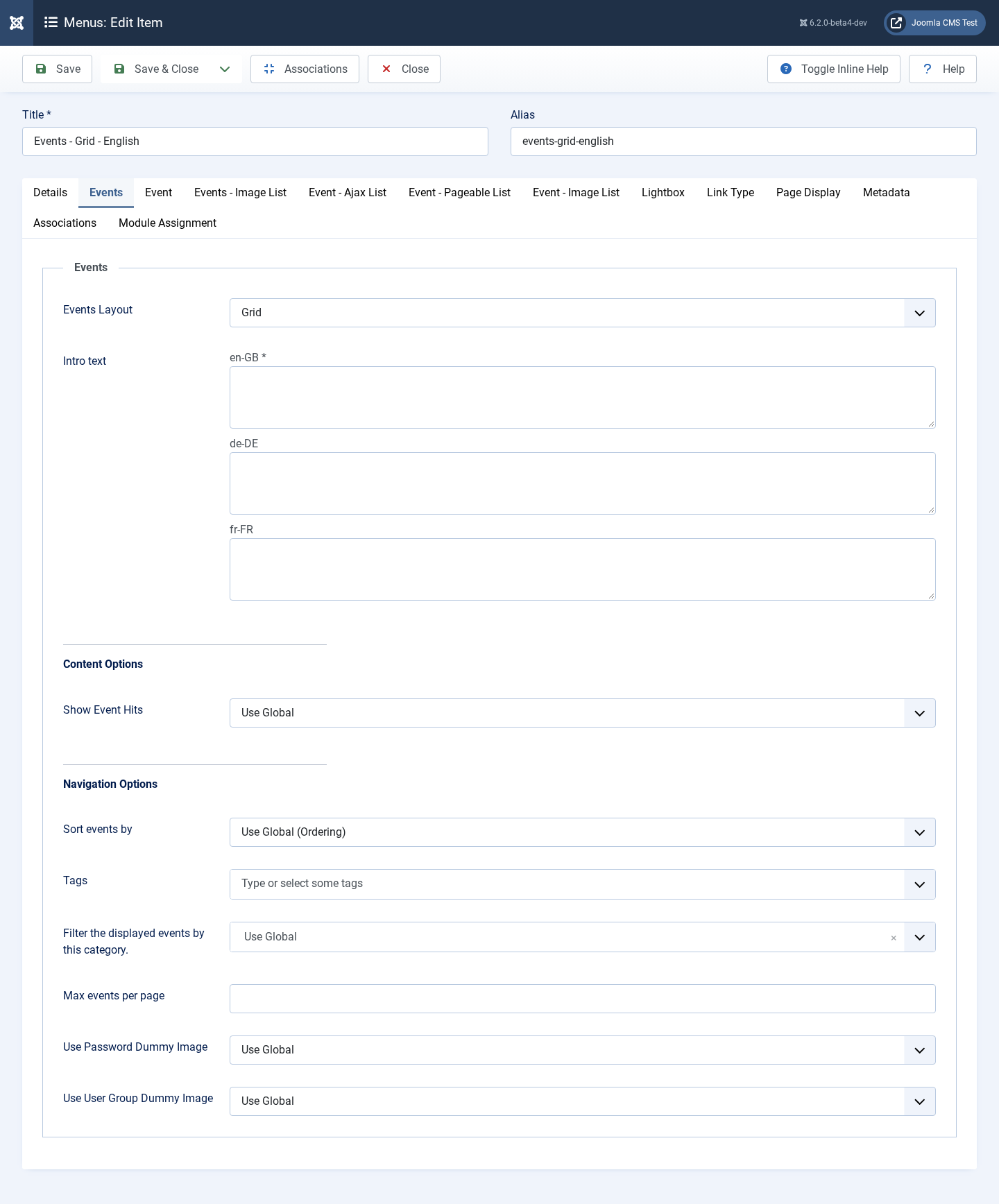Click the de-DE intro text area
This screenshot has width=999, height=1204.
tap(583, 483)
